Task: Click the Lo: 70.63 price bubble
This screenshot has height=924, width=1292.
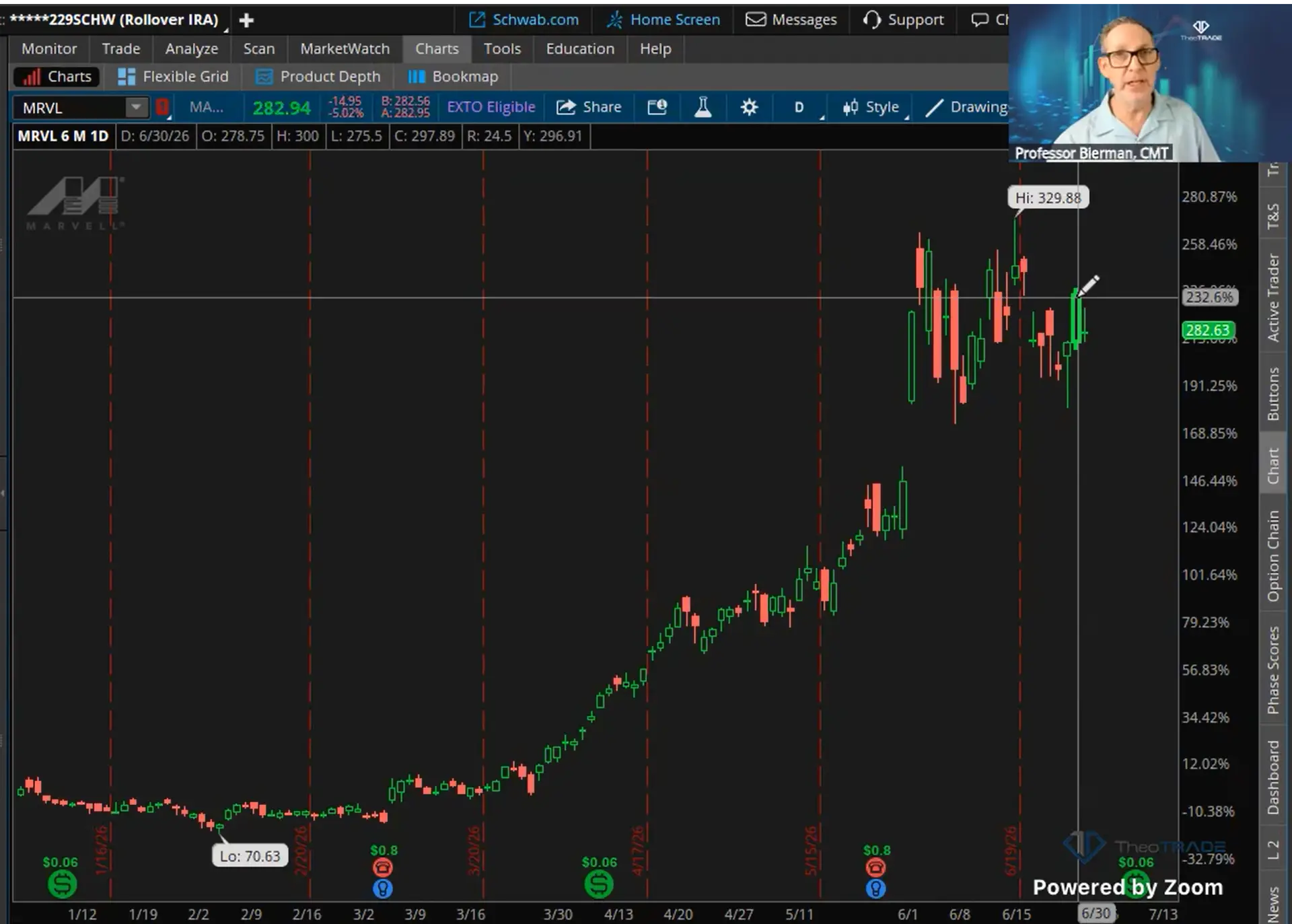Action: click(250, 856)
